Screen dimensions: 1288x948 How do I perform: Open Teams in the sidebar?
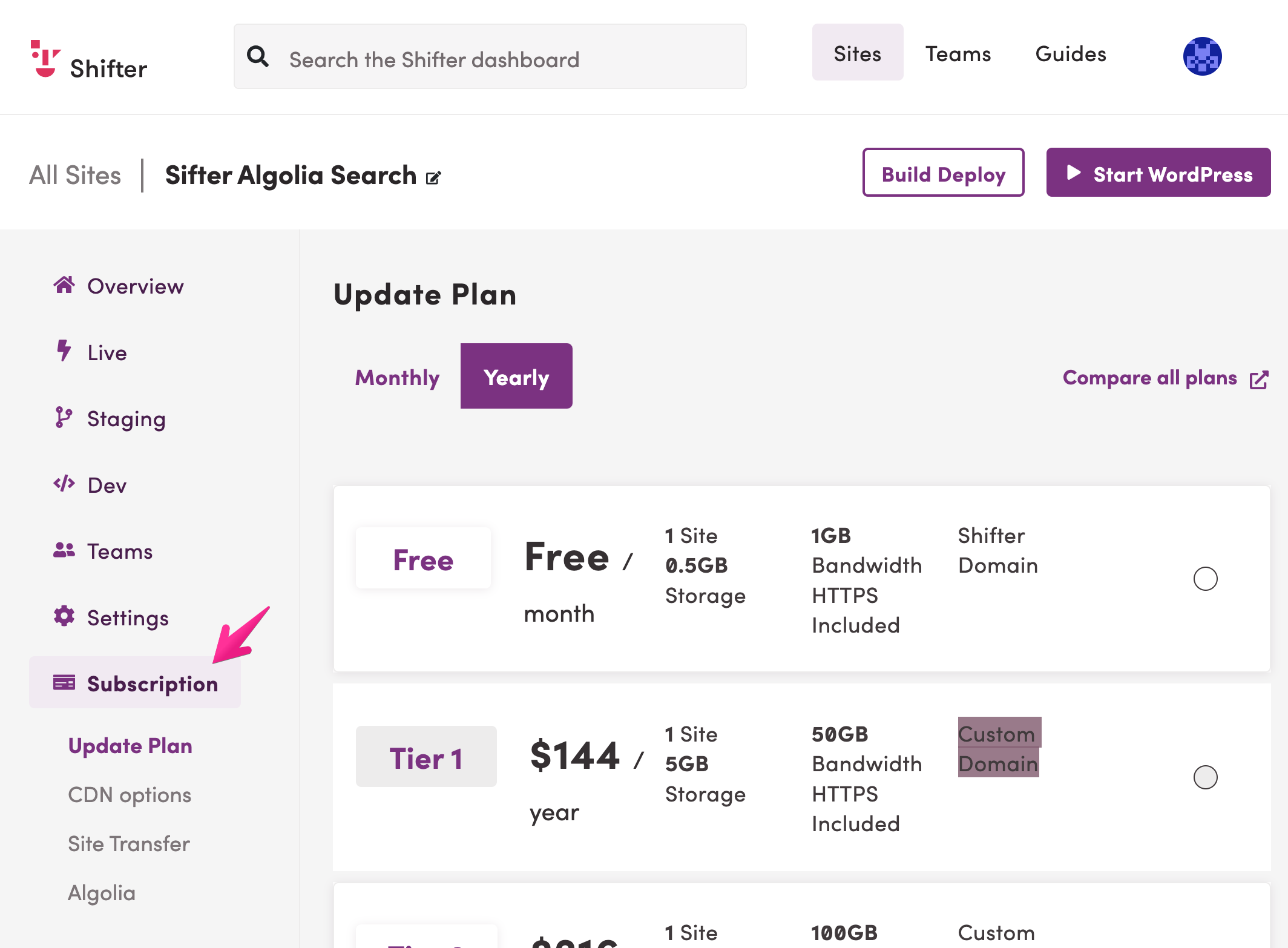point(120,551)
